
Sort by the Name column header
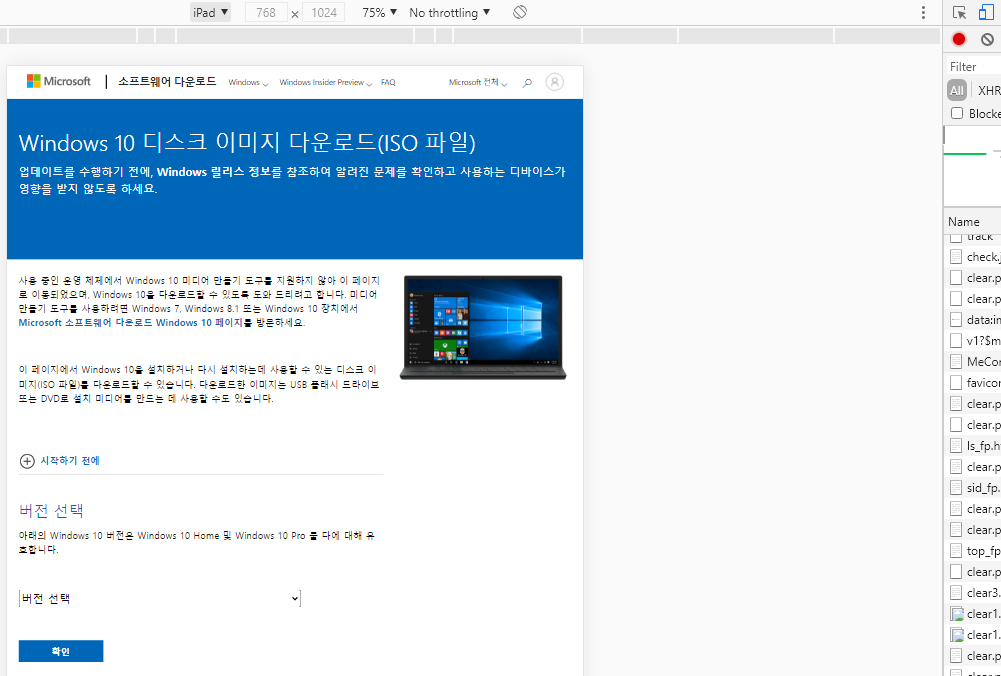[x=972, y=222]
